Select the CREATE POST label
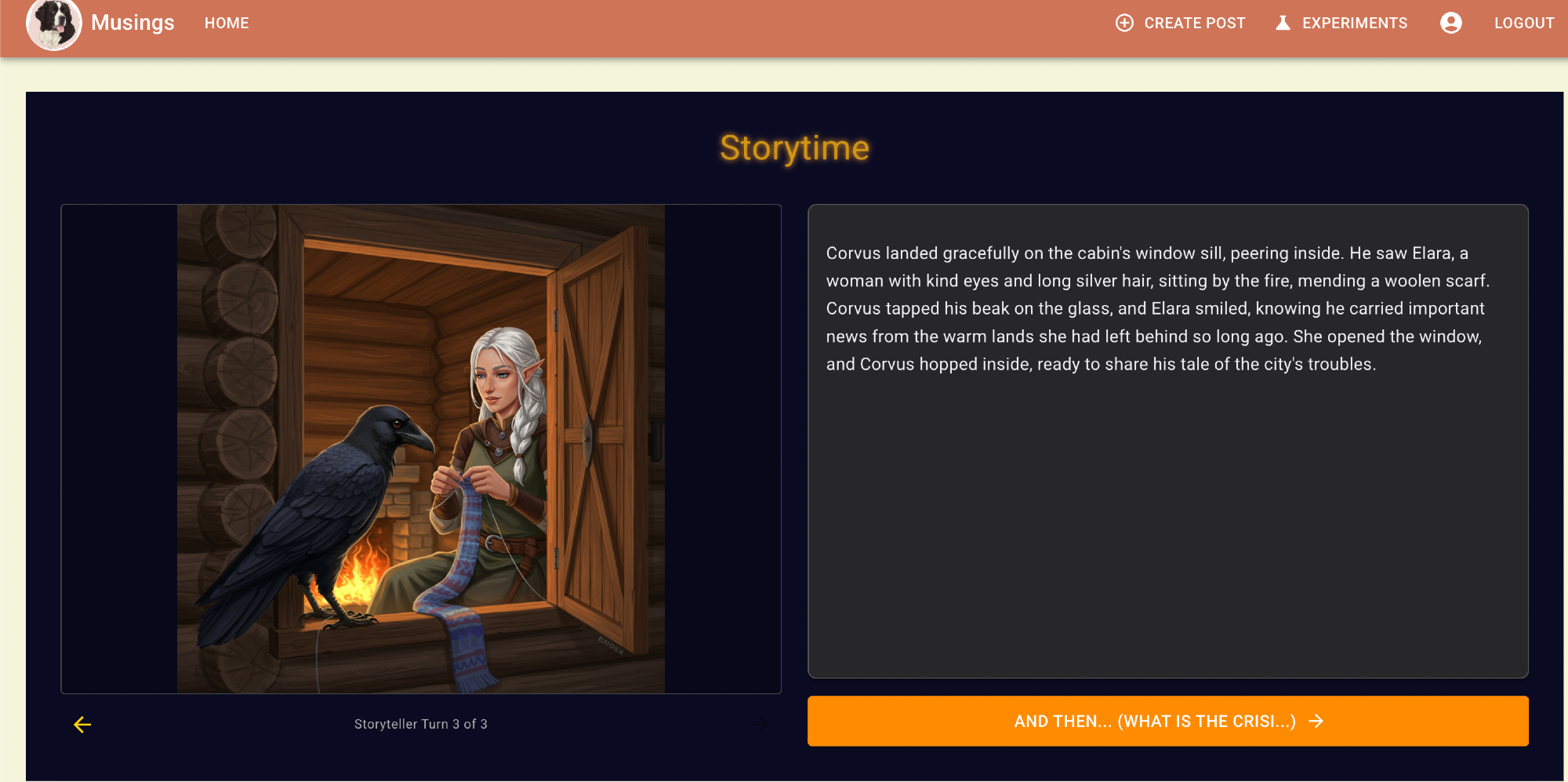 point(1194,24)
